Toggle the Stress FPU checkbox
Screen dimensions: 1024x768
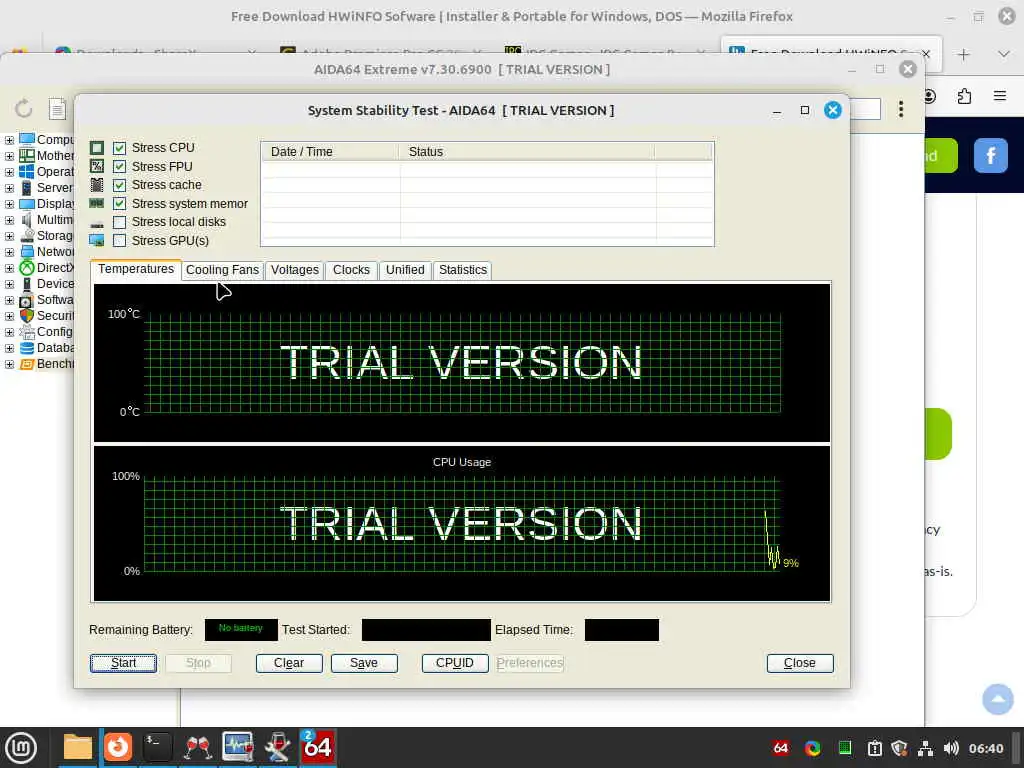pyautogui.click(x=120, y=167)
